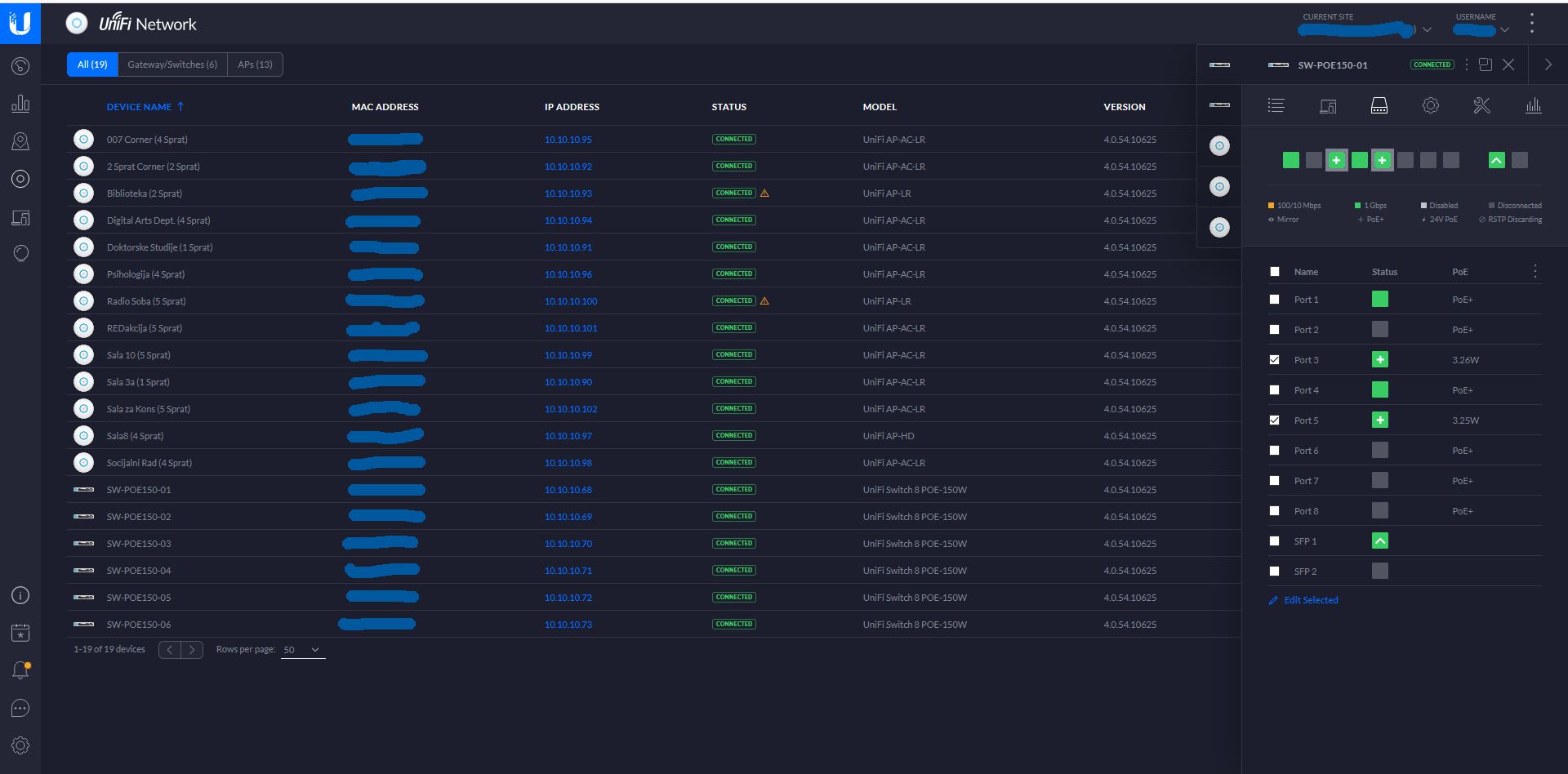1568x774 pixels.
Task: Click the warning triangle on Radio Soba row
Action: tap(765, 301)
